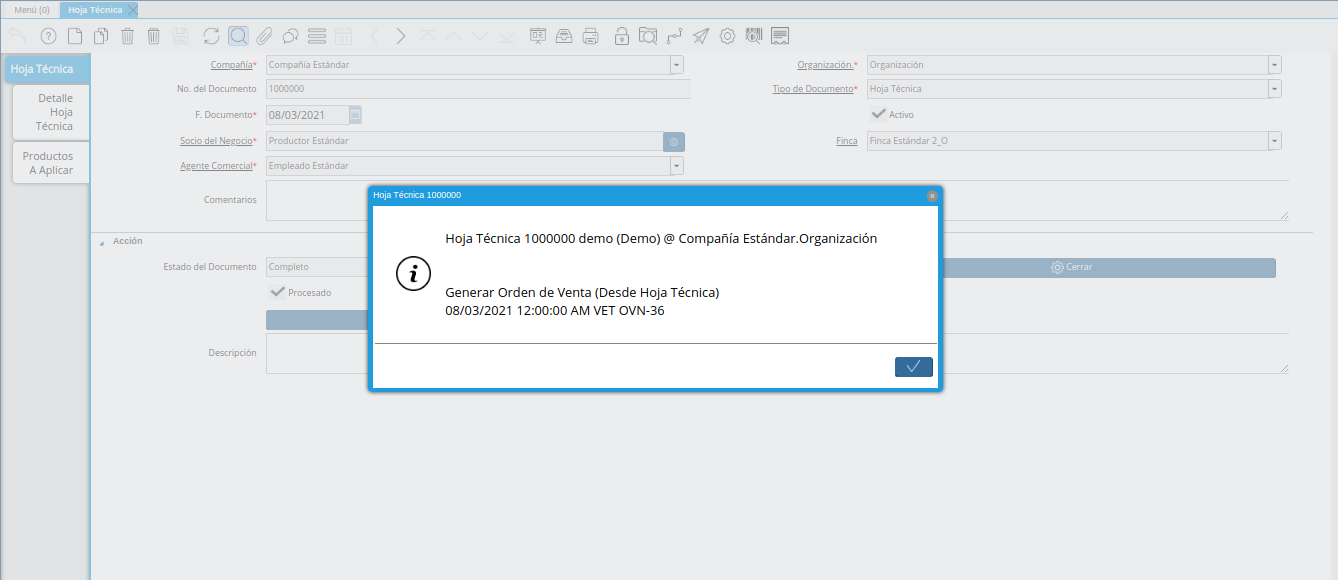The height and width of the screenshot is (580, 1338).
Task: Click the padlock Lock icon
Action: point(622,36)
